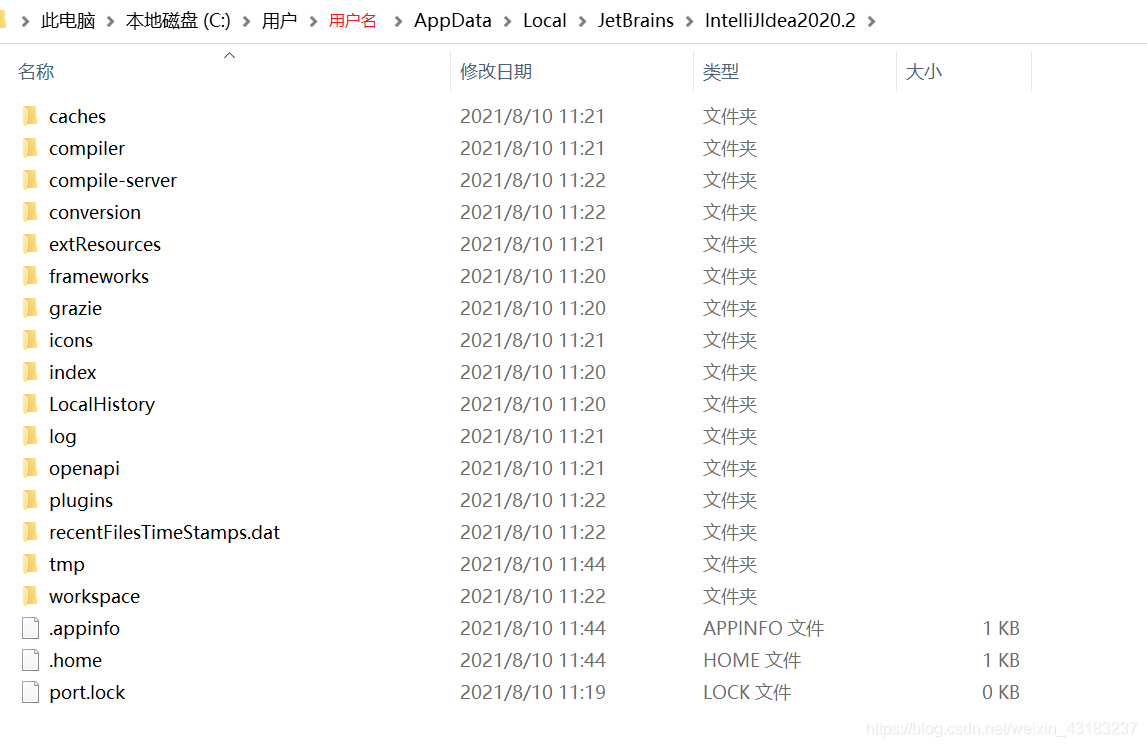This screenshot has height=747, width=1147.
Task: Expand chevron after 用户 breadcrumb
Action: tap(313, 21)
